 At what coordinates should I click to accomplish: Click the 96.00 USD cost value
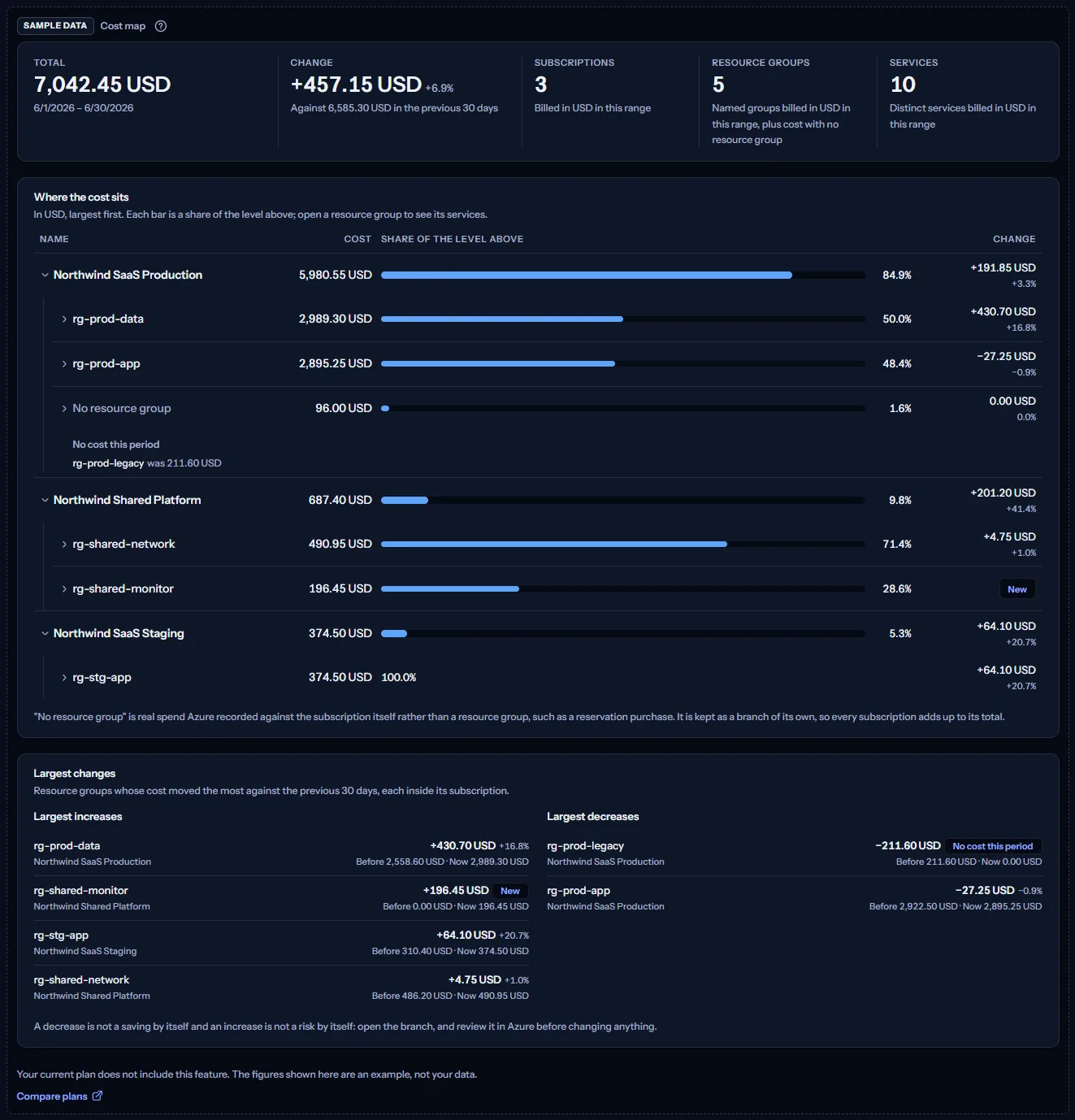[344, 409]
